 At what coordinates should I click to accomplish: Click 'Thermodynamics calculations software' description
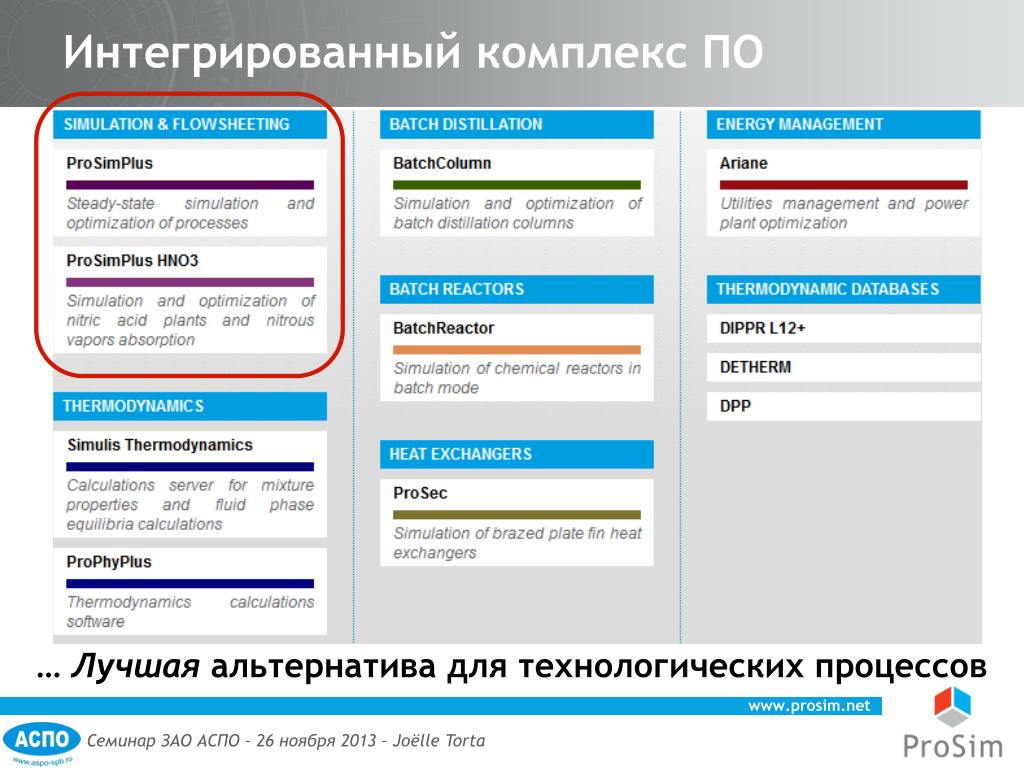click(x=190, y=611)
